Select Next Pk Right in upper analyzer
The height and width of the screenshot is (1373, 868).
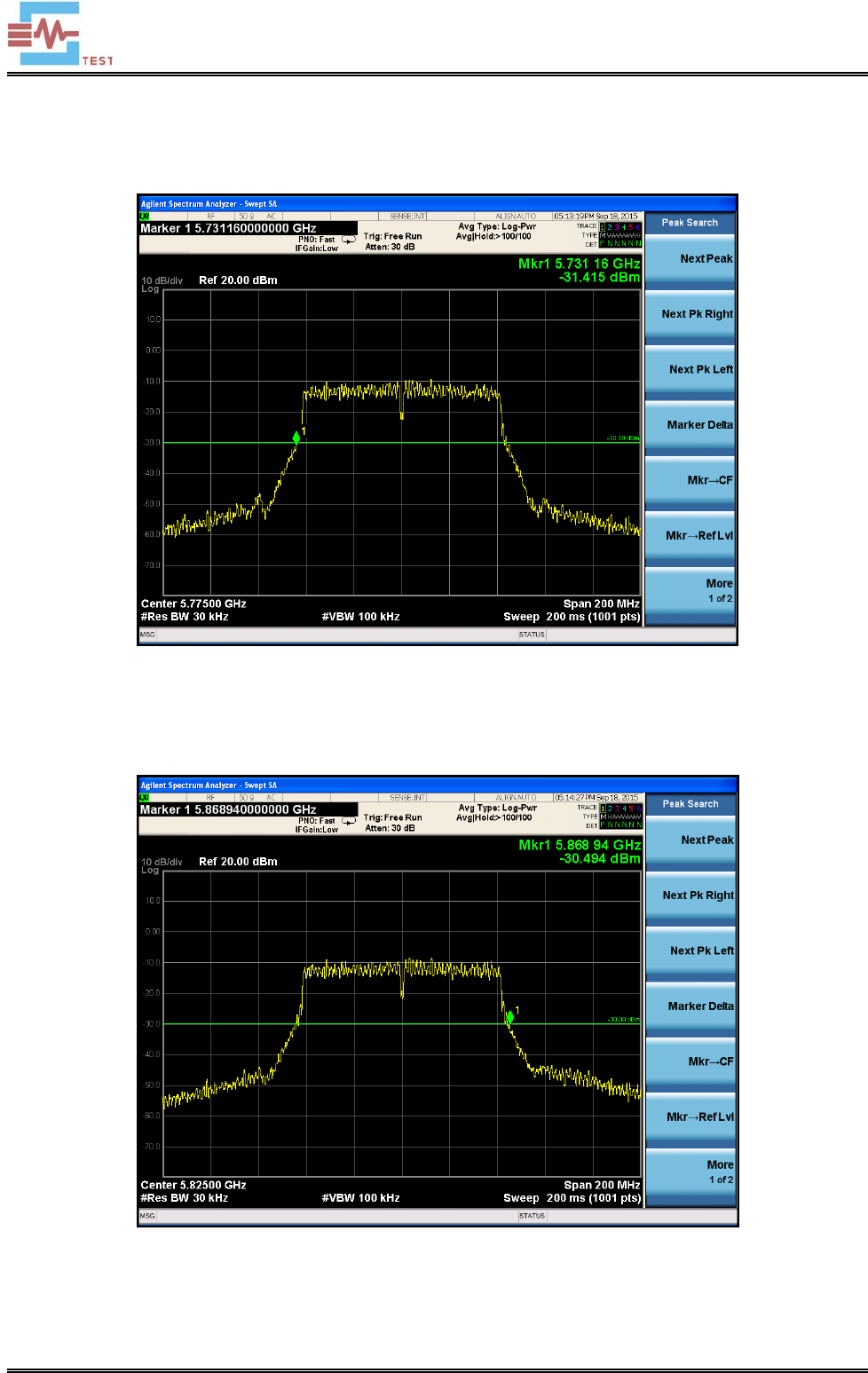690,315
